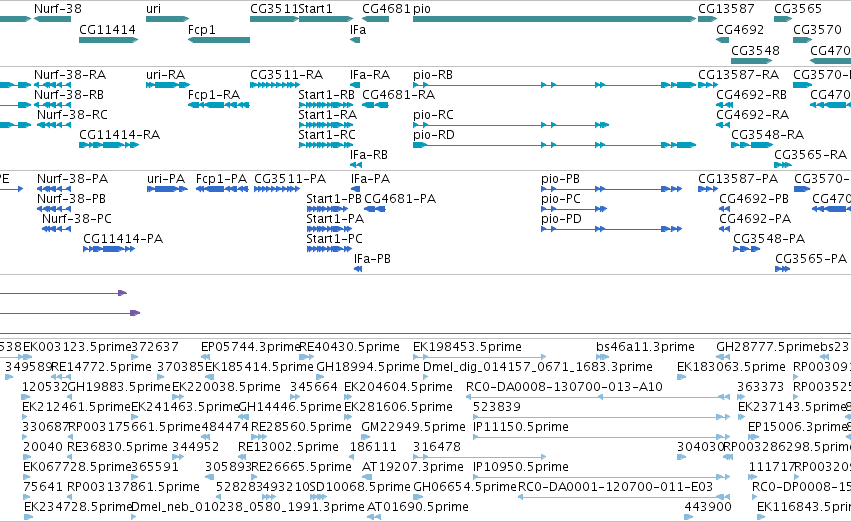
Task: Open EST IP10950.5prime
Action: [520, 467]
